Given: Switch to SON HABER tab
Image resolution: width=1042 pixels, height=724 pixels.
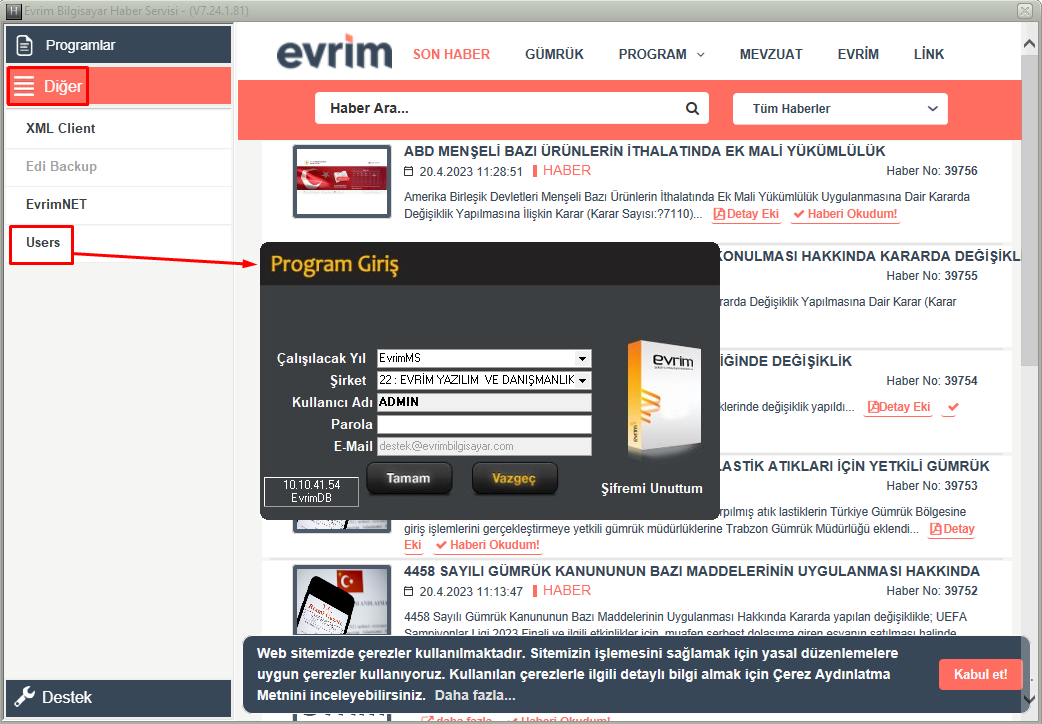Looking at the screenshot, I should pyautogui.click(x=451, y=55).
